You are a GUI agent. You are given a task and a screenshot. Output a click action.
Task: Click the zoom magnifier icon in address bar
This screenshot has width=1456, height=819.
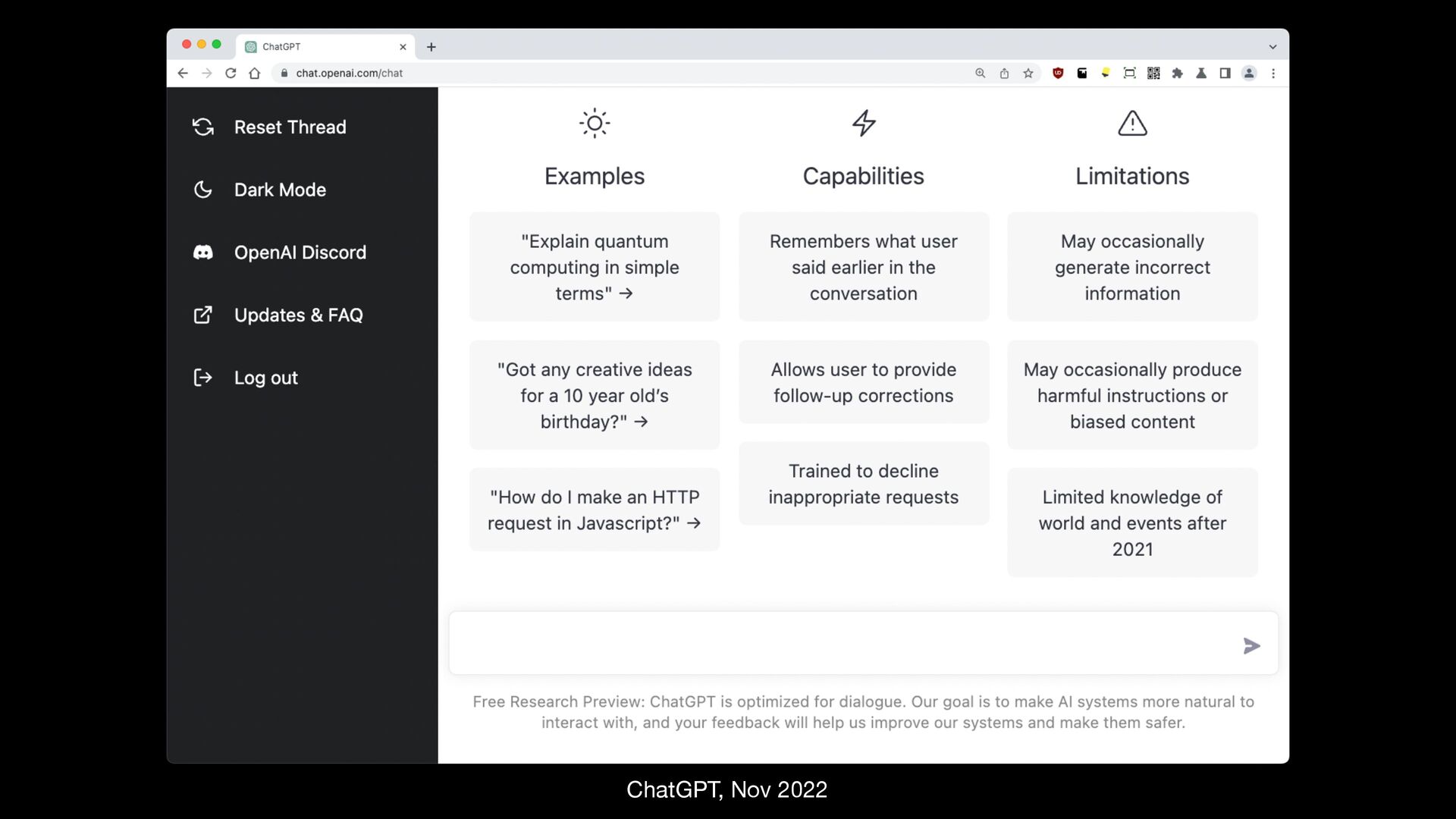(x=980, y=73)
